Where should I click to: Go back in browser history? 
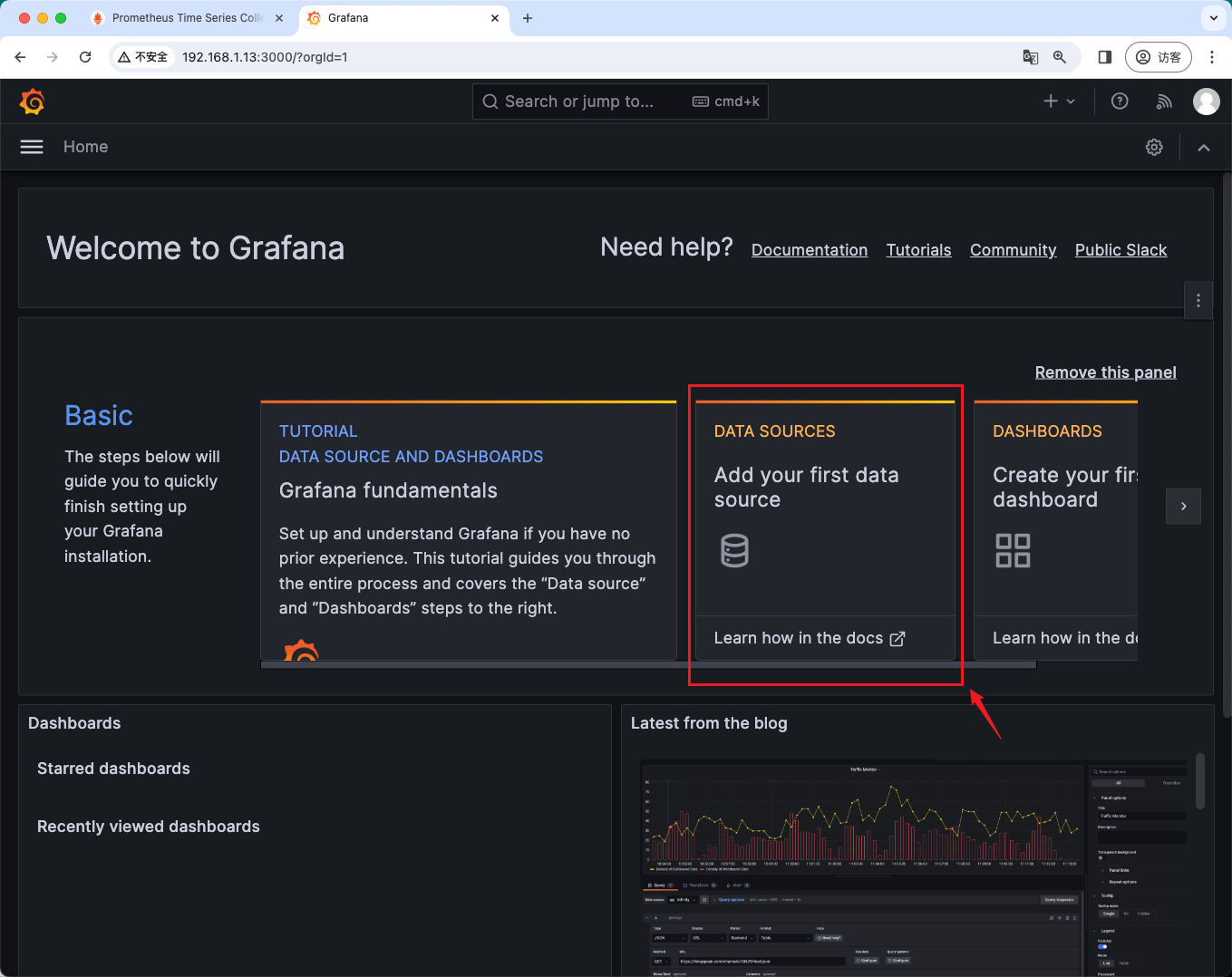click(x=20, y=57)
